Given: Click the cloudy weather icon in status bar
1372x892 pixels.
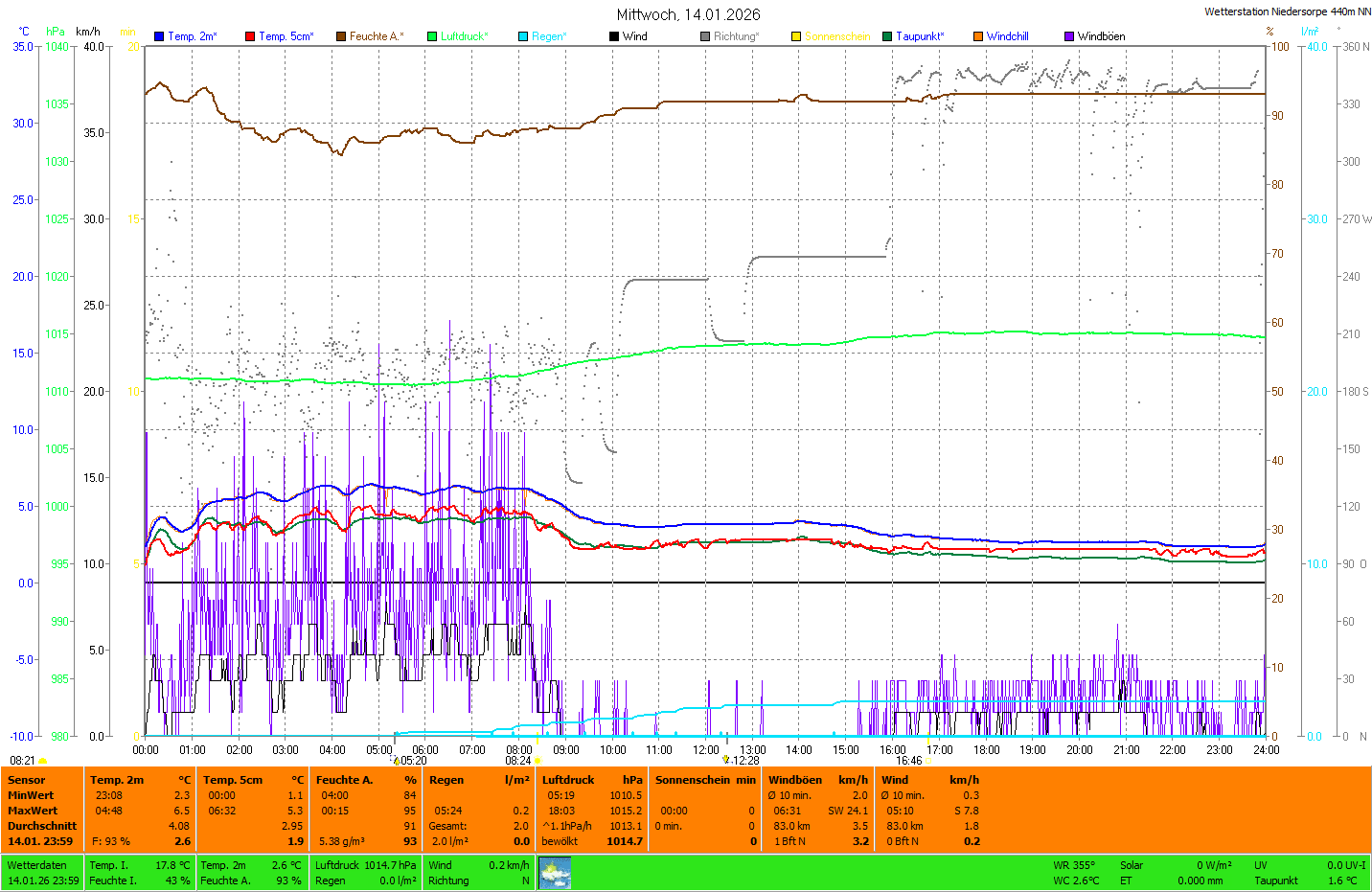Looking at the screenshot, I should click(555, 873).
